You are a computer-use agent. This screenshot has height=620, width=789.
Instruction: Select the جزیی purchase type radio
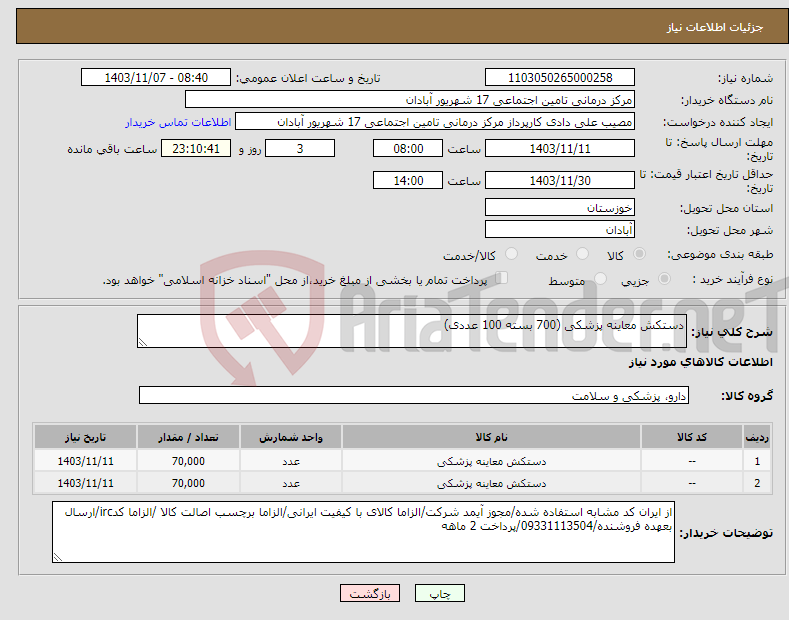664,278
